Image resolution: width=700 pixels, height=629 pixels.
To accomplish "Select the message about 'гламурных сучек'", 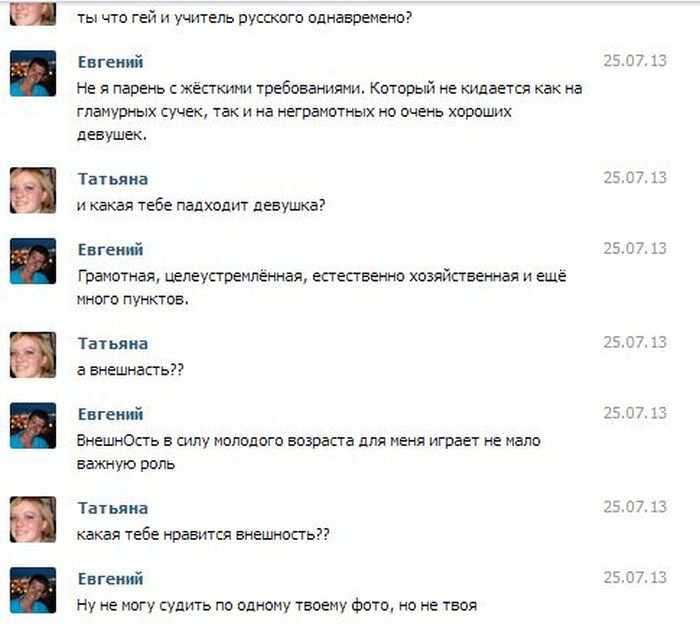I will coord(329,111).
